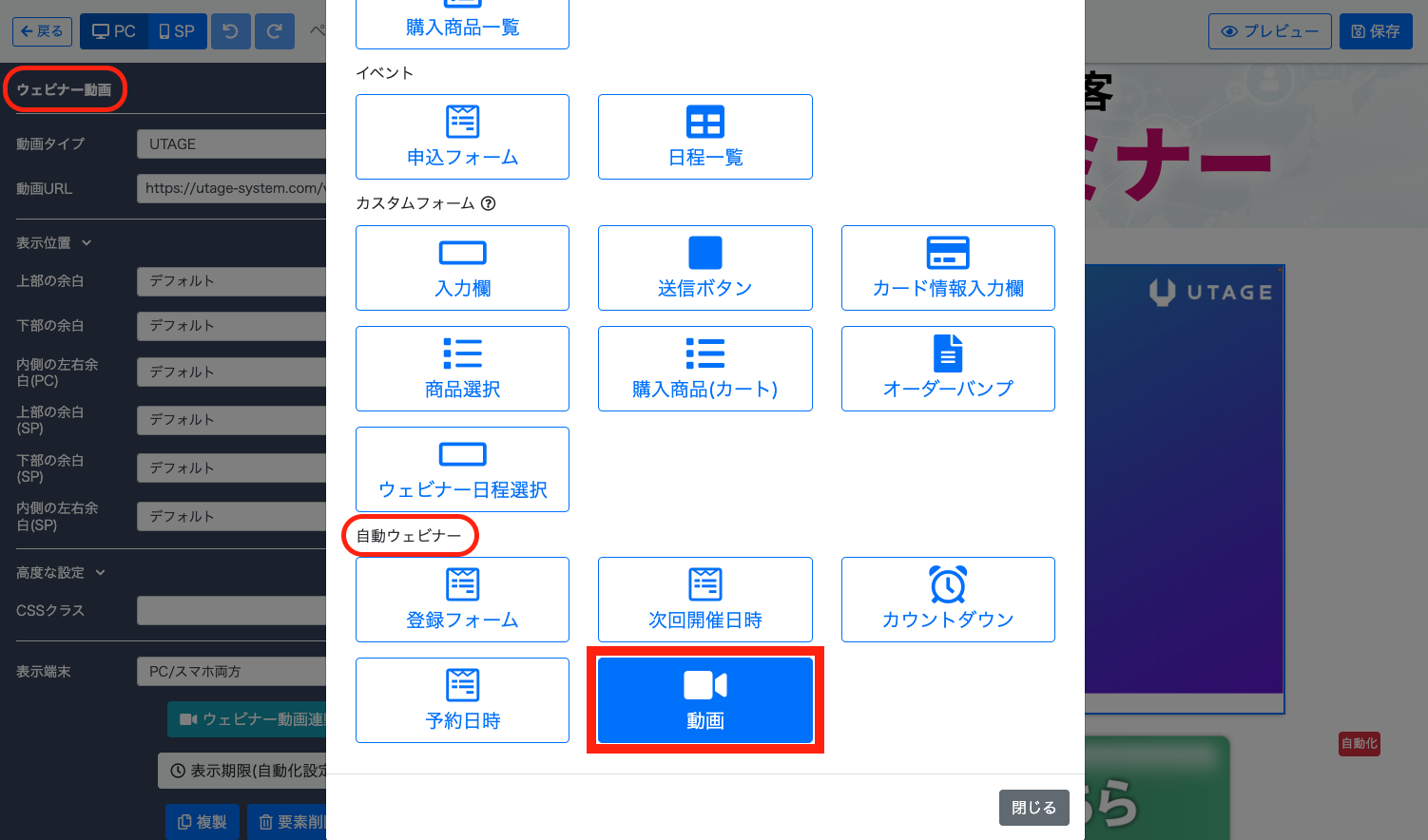
Task: Open the 動画タイプ dropdown
Action: [x=232, y=144]
